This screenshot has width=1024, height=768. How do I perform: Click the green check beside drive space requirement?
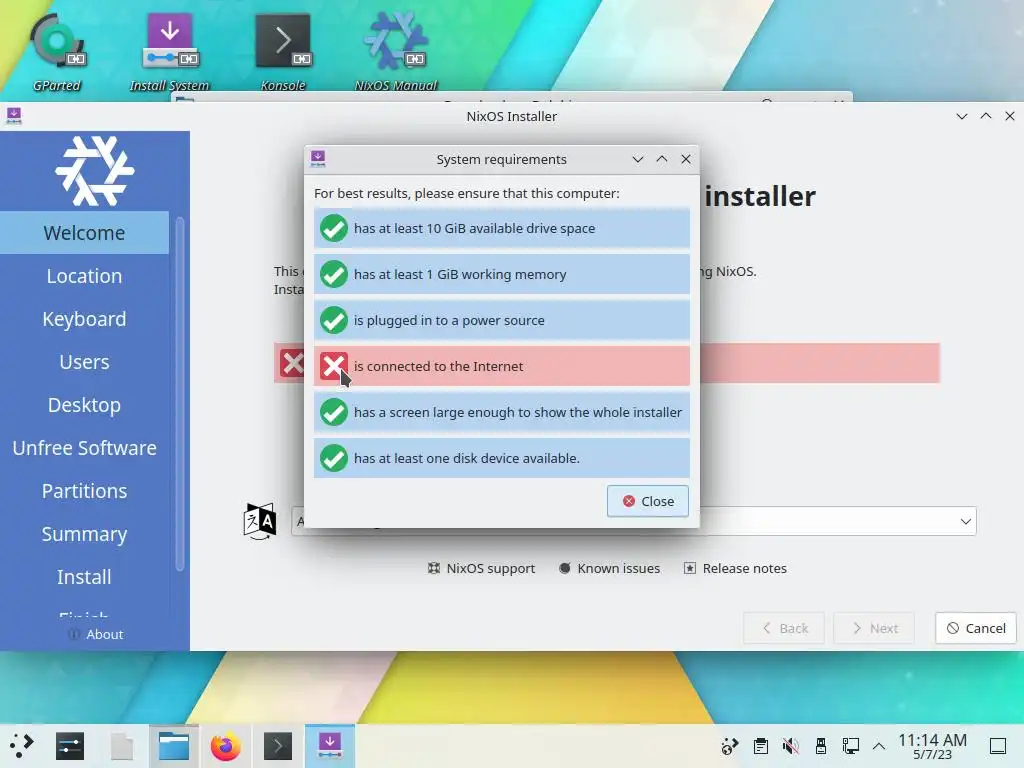point(334,229)
